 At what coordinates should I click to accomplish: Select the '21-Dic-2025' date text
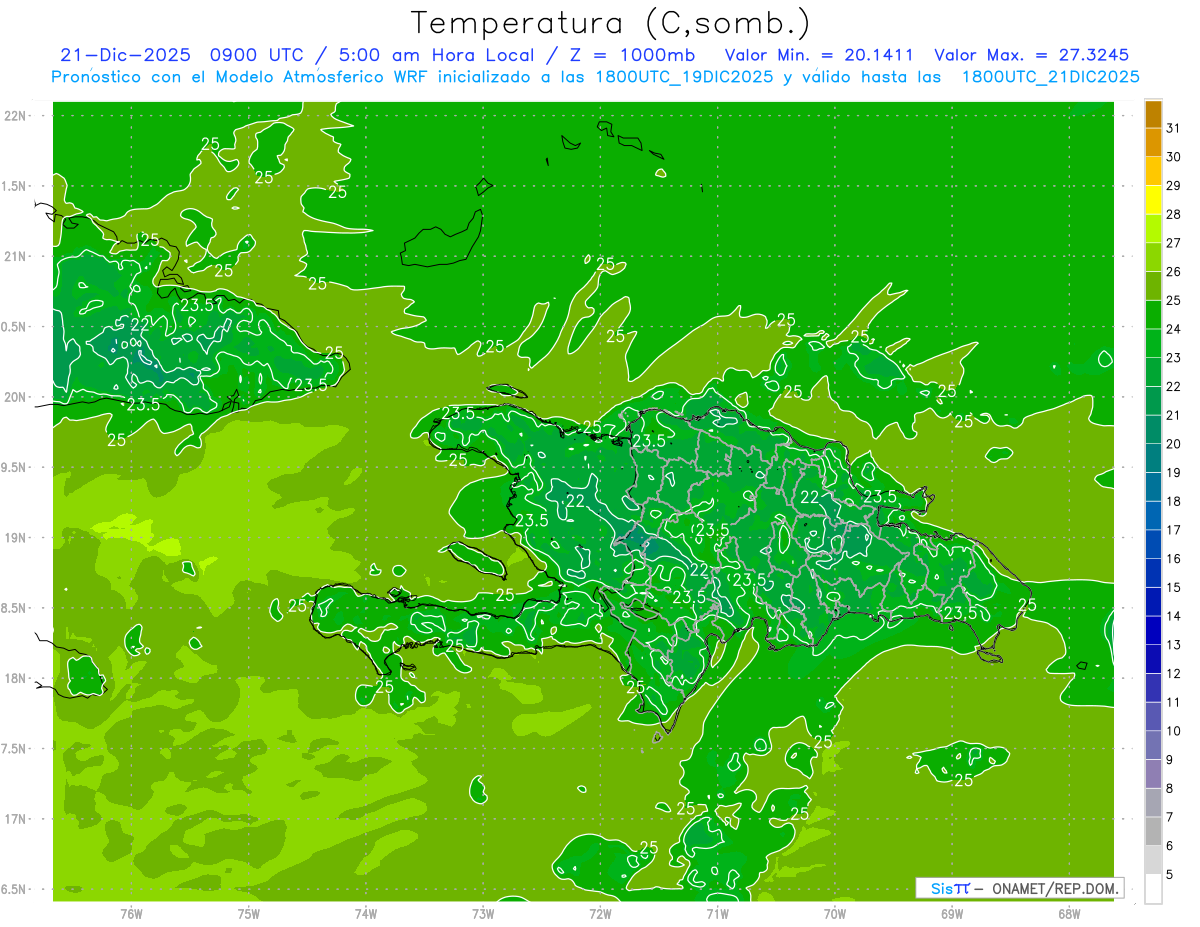(x=124, y=55)
